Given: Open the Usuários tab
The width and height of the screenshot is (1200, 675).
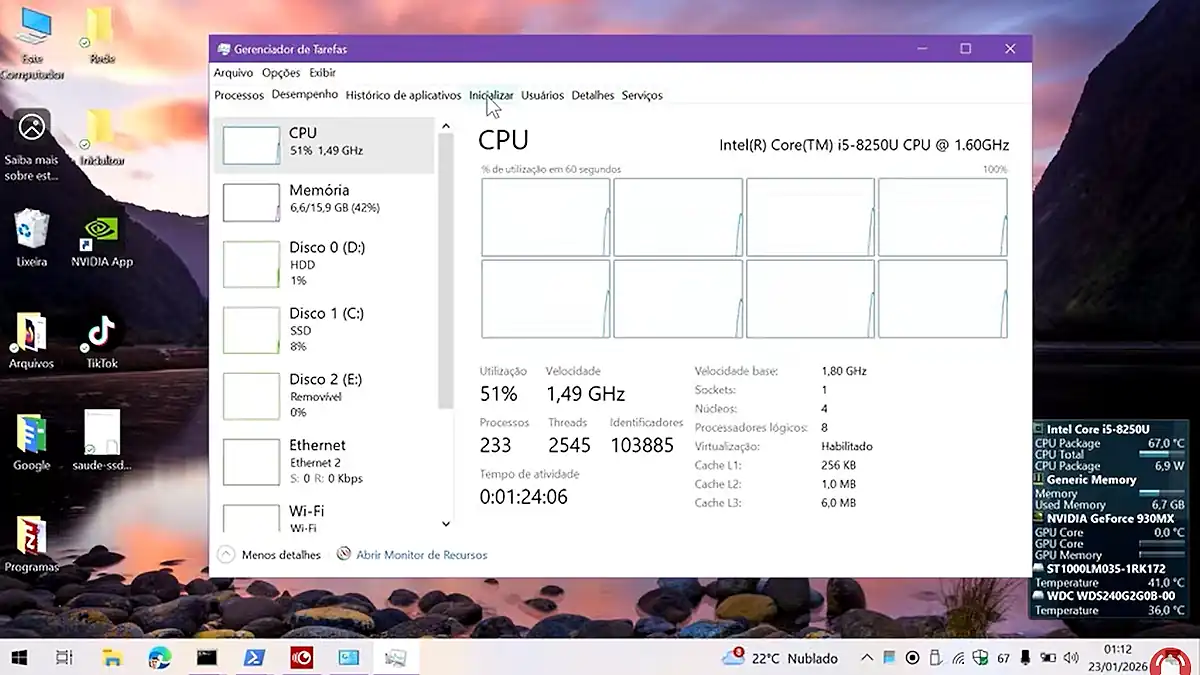Looking at the screenshot, I should [x=542, y=95].
